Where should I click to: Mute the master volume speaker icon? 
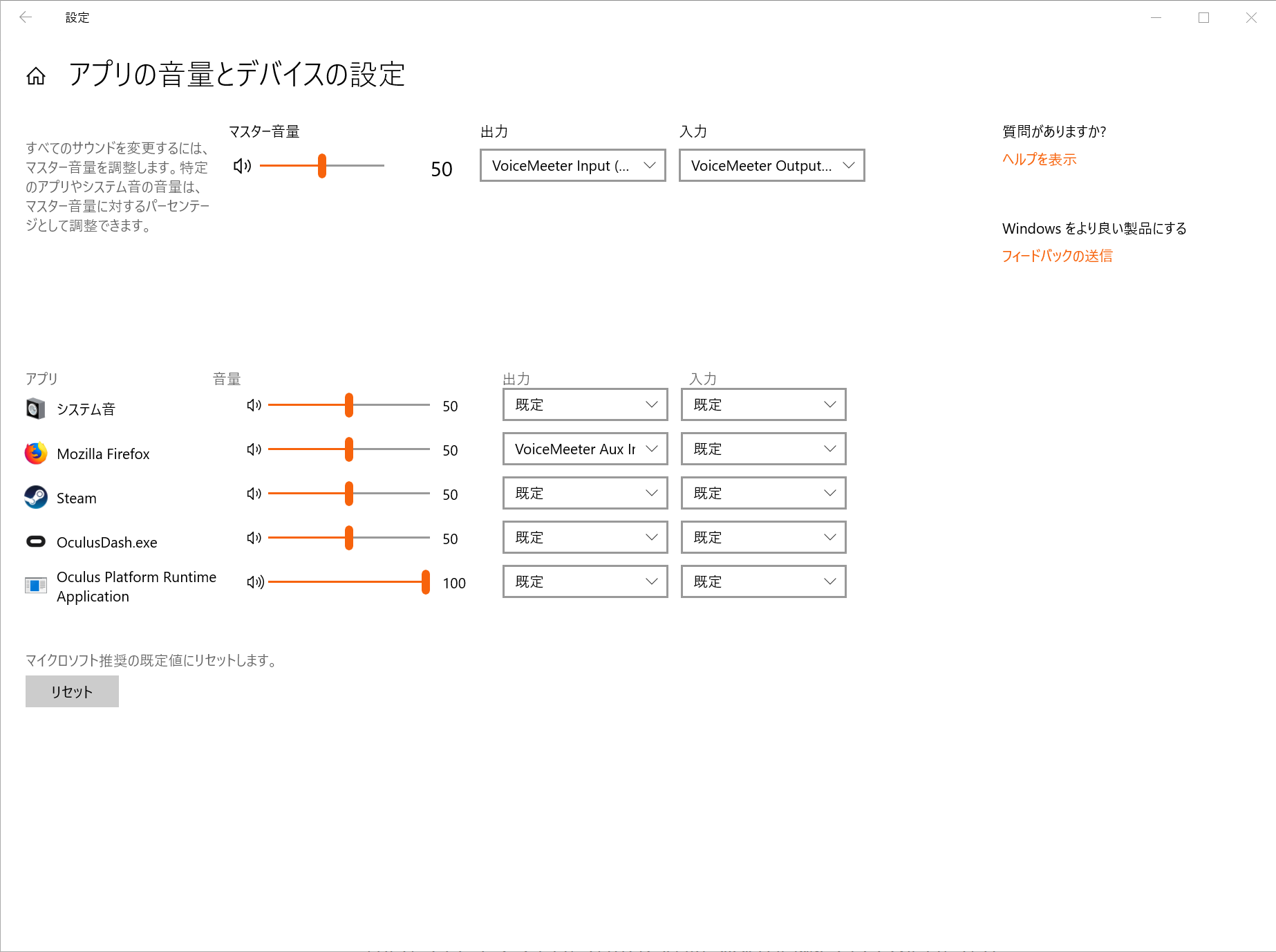[242, 166]
